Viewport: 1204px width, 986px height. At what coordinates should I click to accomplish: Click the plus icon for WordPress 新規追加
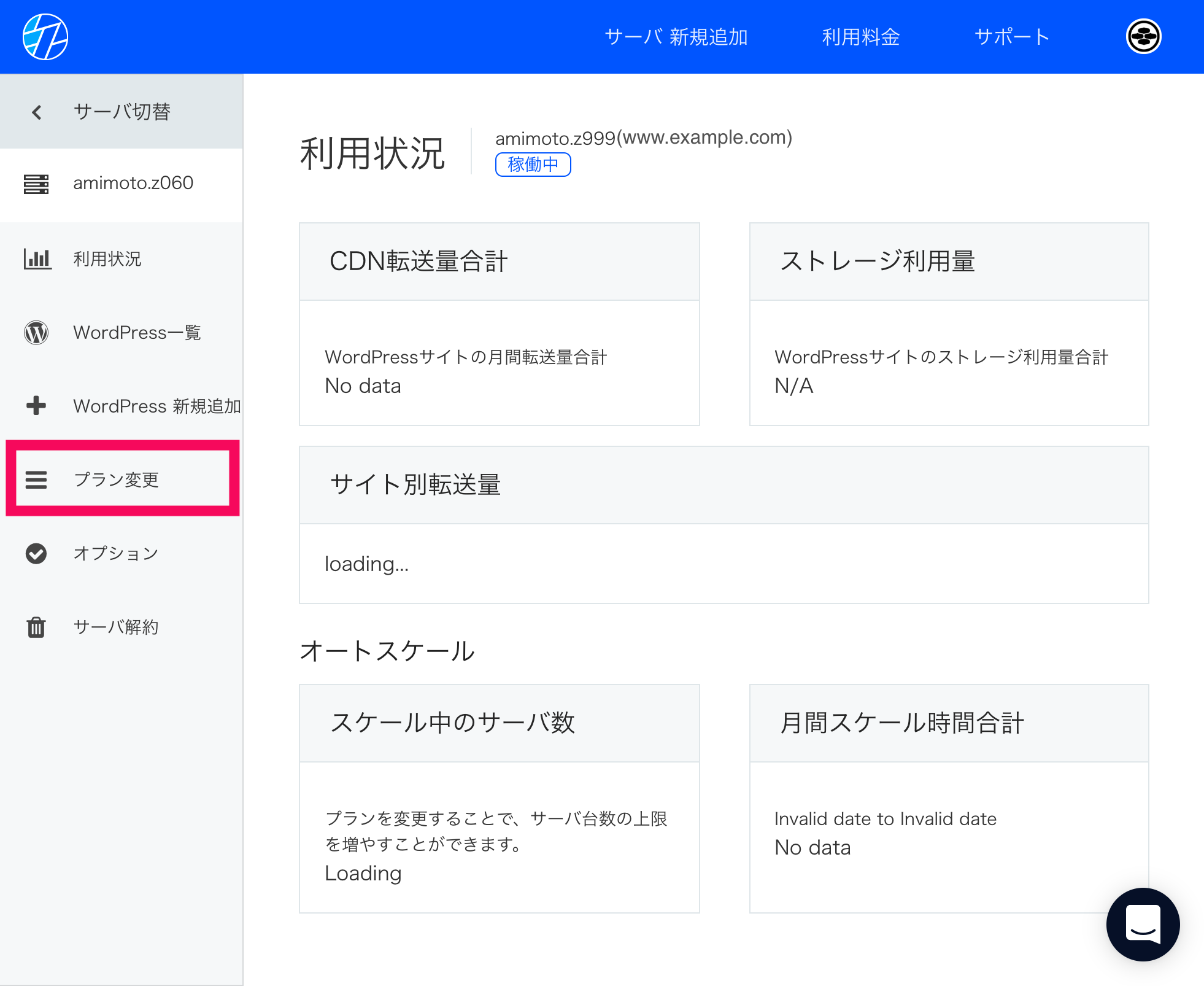point(36,405)
